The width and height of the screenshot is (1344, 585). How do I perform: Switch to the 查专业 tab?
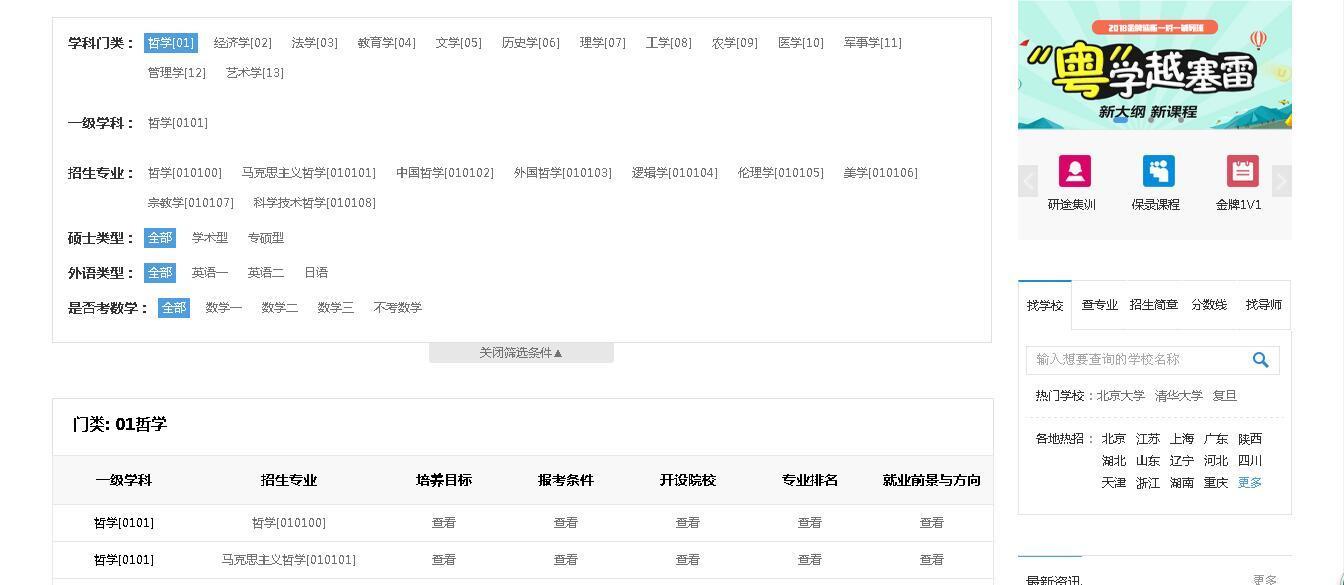[x=1099, y=305]
